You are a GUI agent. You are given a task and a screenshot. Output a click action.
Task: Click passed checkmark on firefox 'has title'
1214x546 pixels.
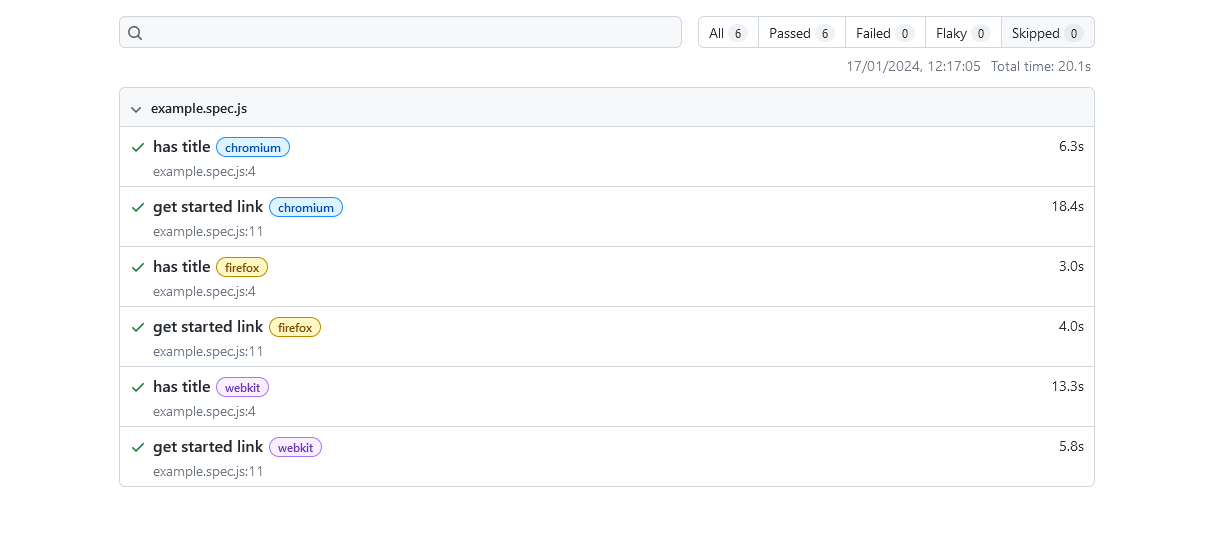coord(138,267)
